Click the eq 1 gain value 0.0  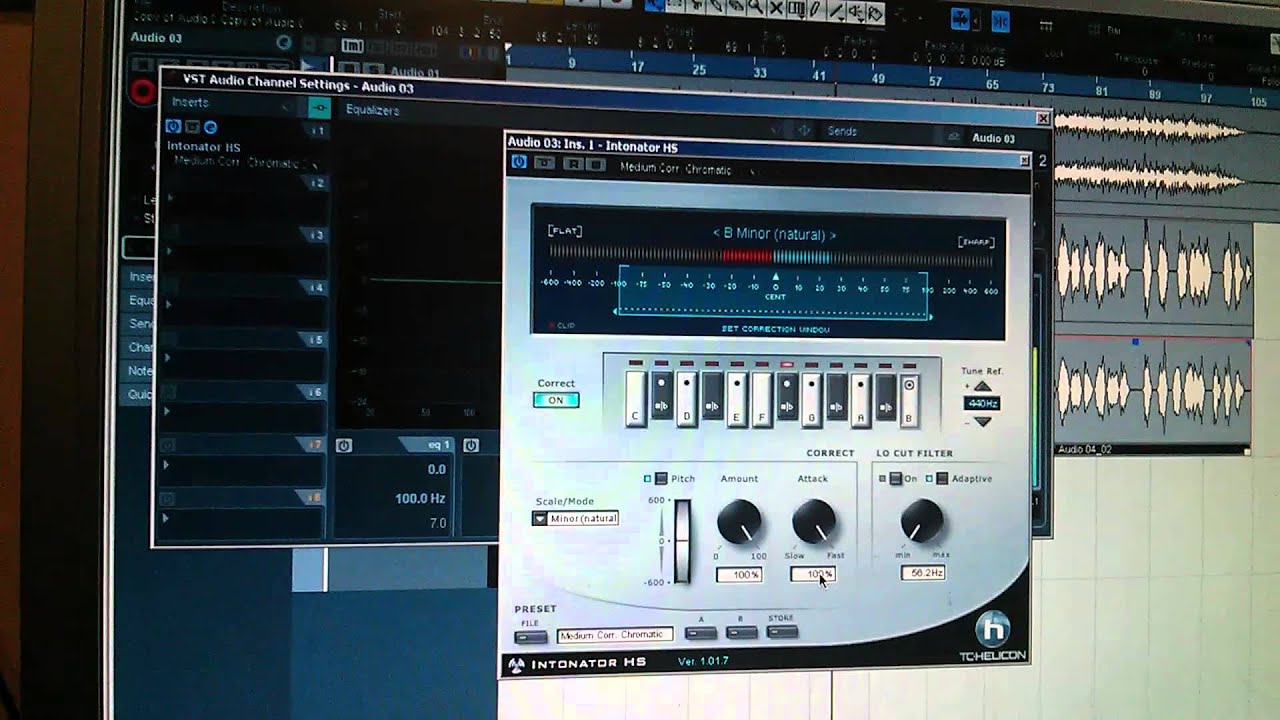click(x=437, y=469)
